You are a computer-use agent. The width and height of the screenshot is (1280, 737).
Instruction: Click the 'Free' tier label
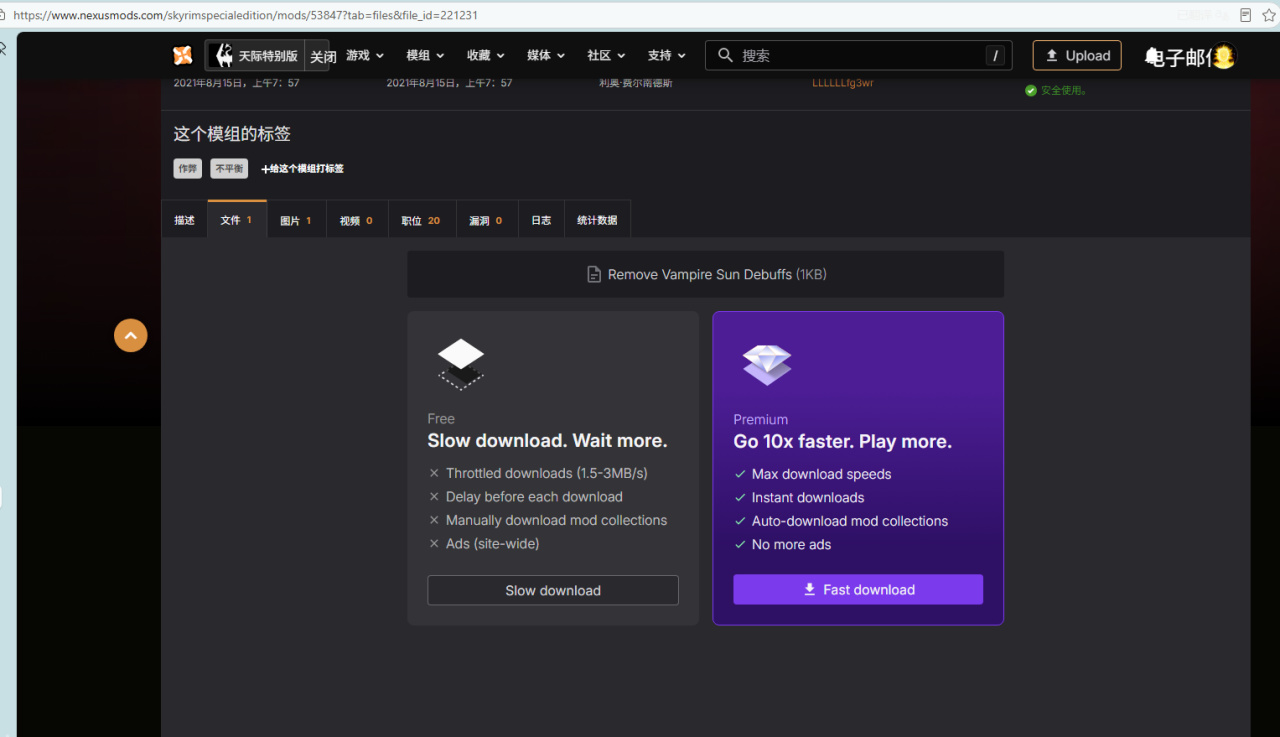441,419
